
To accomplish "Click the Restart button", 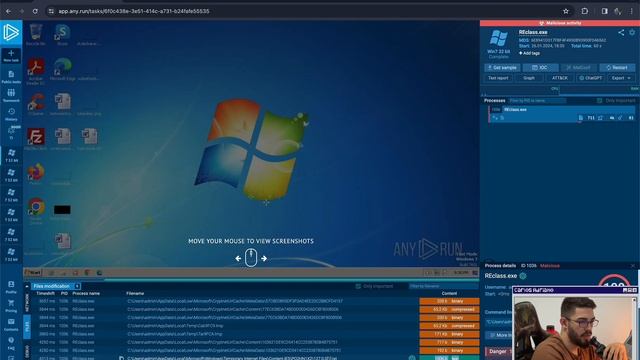I will pyautogui.click(x=617, y=68).
